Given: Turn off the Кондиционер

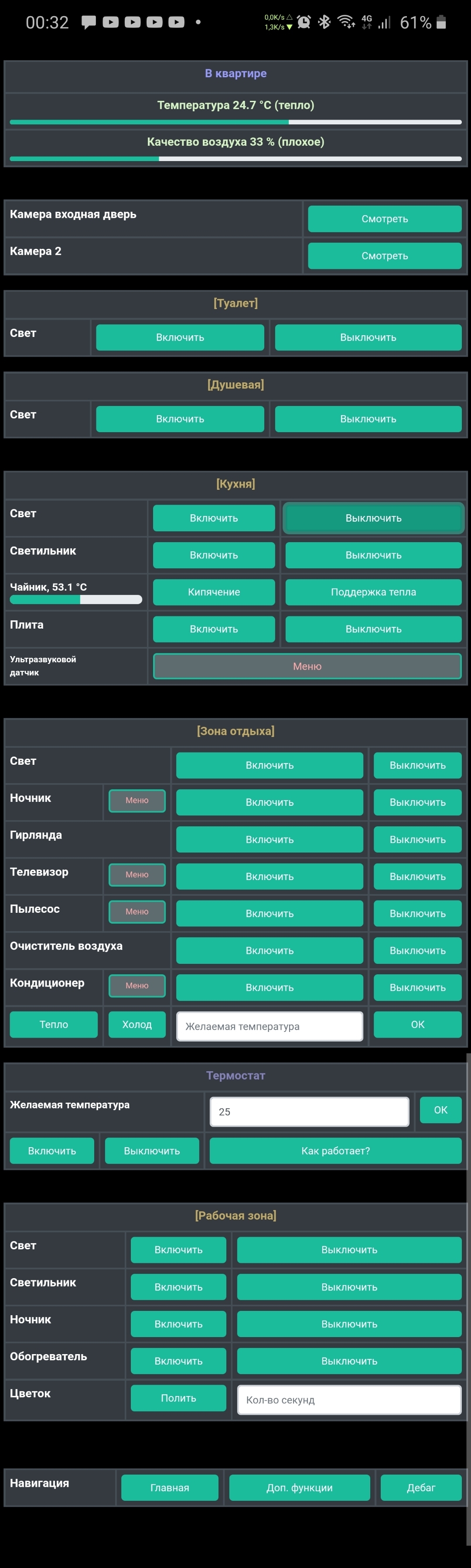Looking at the screenshot, I should 417,987.
